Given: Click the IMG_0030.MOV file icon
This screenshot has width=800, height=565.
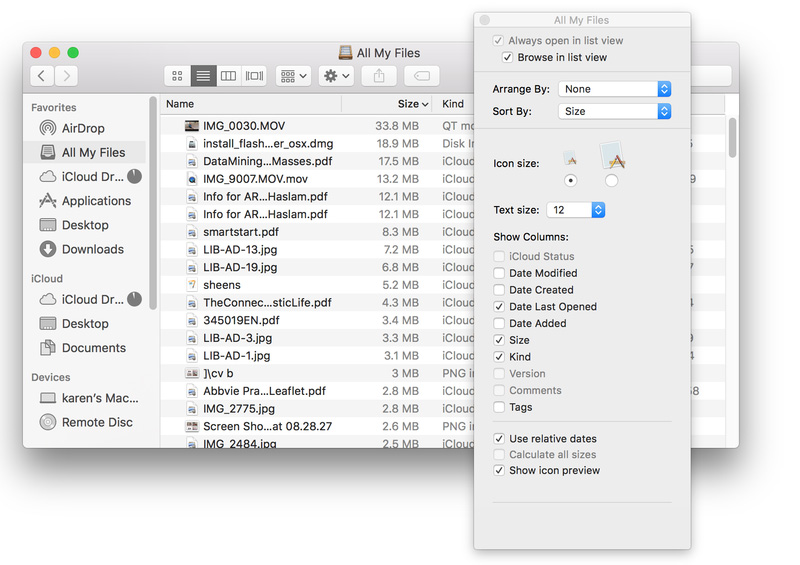Looking at the screenshot, I should [x=192, y=126].
